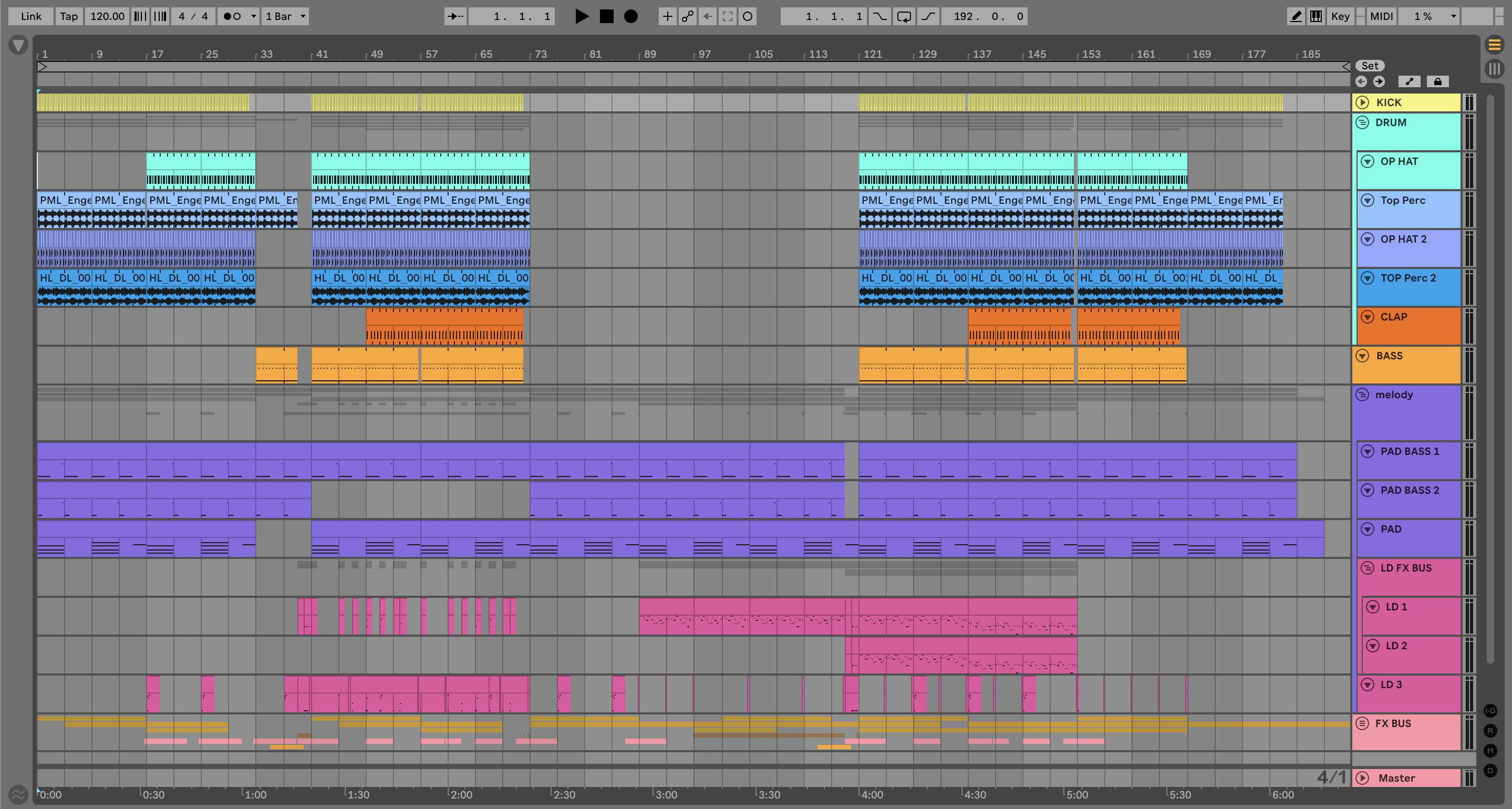
Task: Open the 1 Bar quantization dropdown
Action: pyautogui.click(x=285, y=16)
